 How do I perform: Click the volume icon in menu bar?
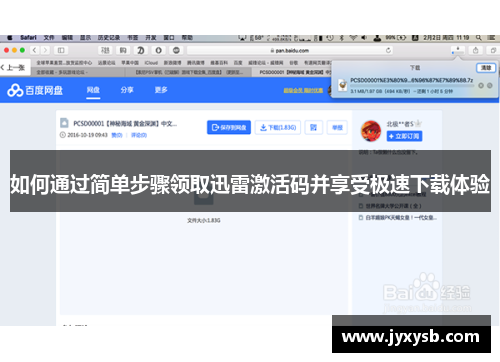tap(364, 38)
